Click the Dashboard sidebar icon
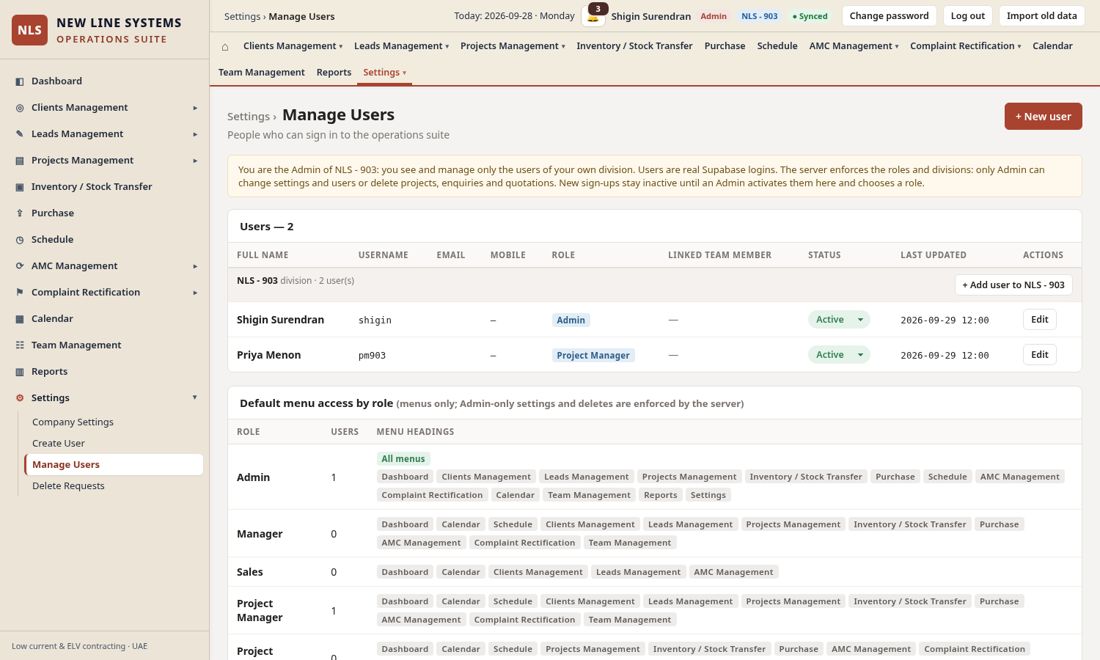Image resolution: width=1100 pixels, height=660 pixels. coord(20,81)
